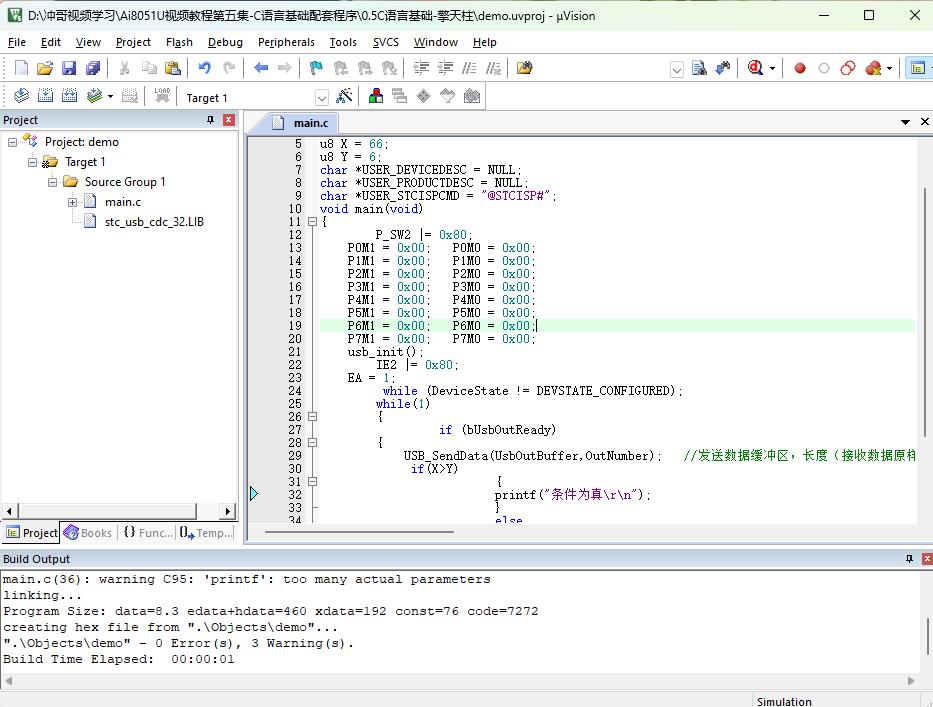Comment out the selected lines
933x707 pixels.
click(469, 68)
